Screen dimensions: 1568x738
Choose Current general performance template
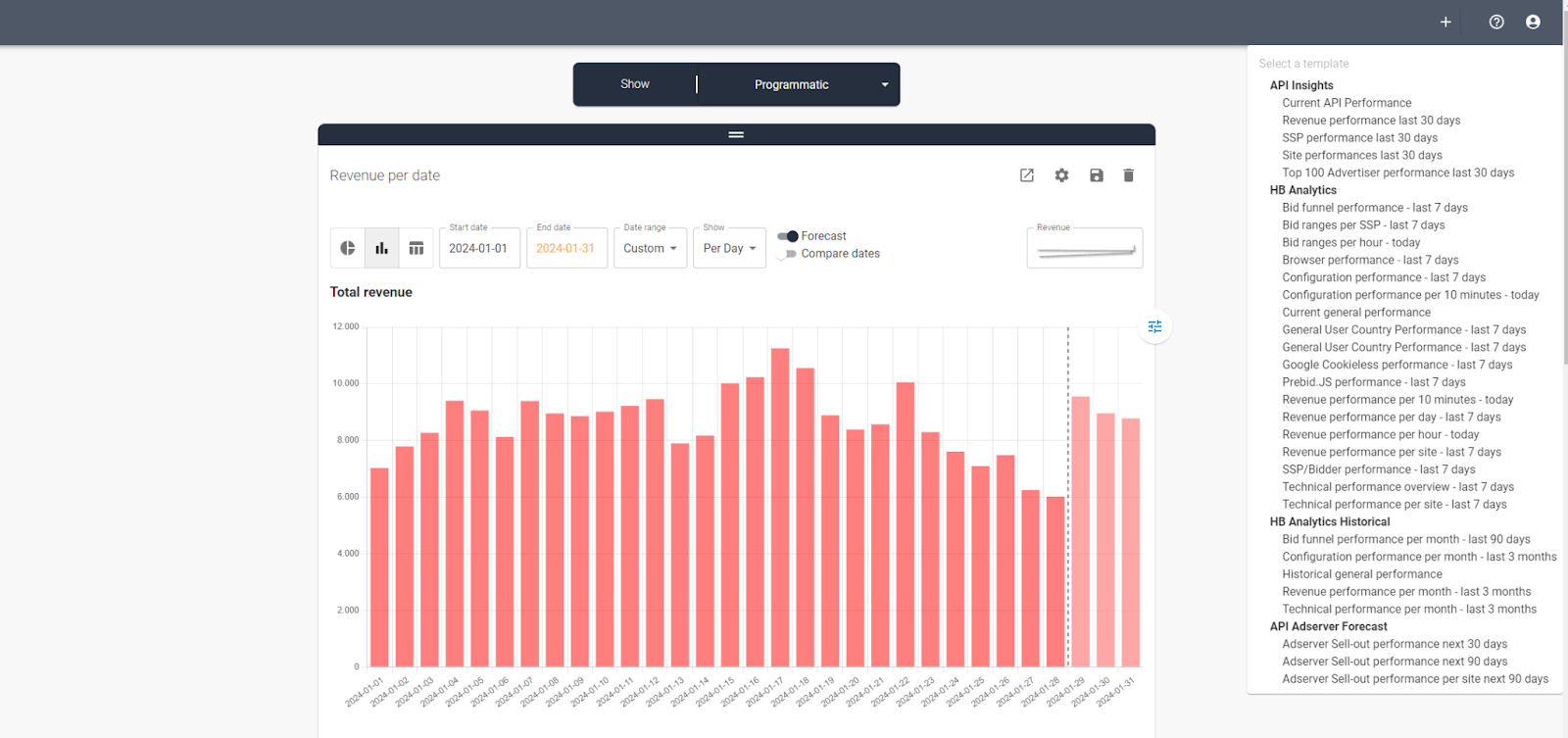click(1356, 313)
